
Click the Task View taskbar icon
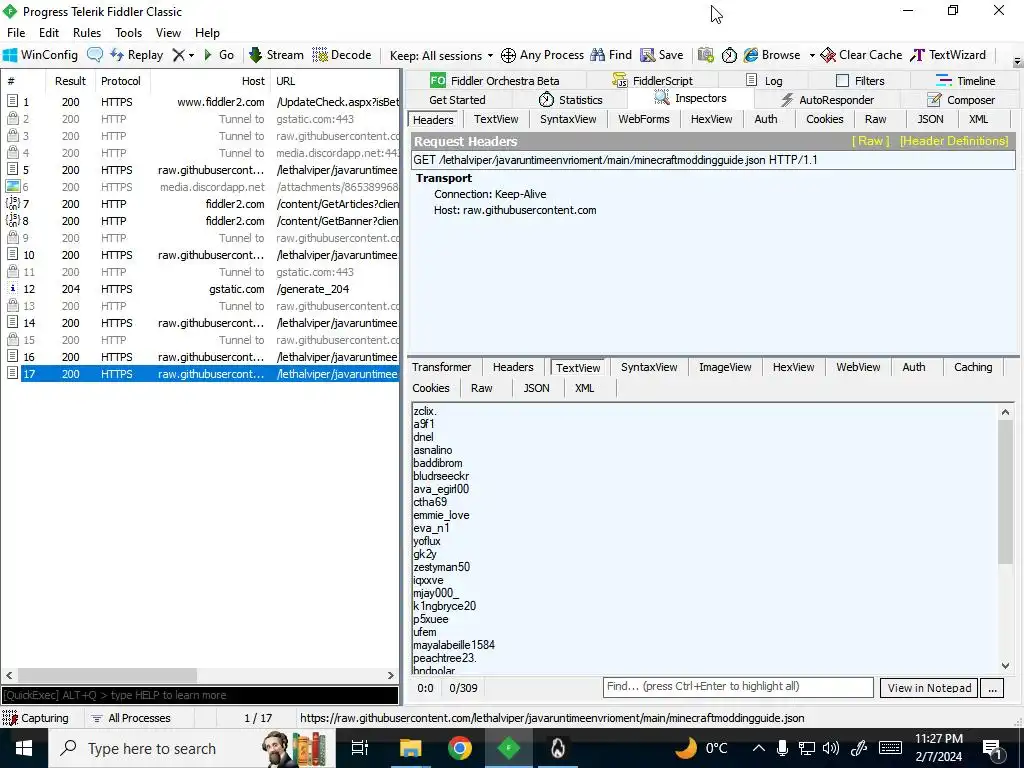pyautogui.click(x=360, y=748)
